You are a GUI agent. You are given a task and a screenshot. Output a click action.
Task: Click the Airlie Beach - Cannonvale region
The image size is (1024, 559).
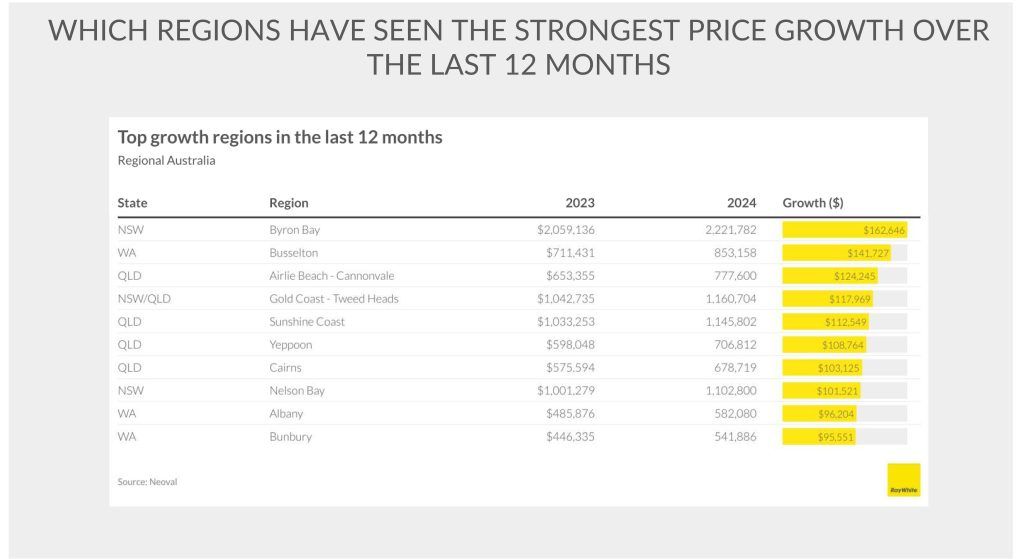pyautogui.click(x=332, y=276)
